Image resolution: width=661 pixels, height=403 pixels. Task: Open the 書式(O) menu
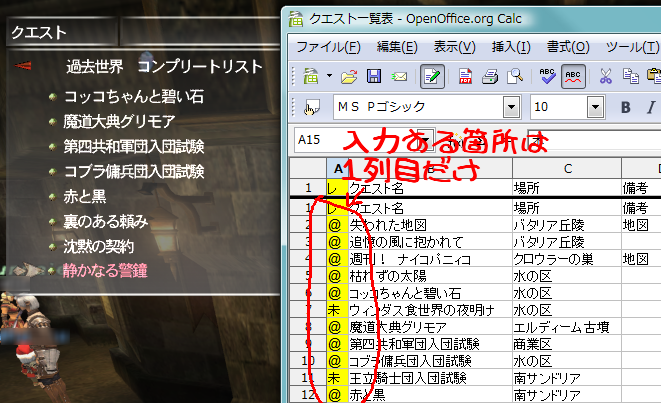pos(568,47)
